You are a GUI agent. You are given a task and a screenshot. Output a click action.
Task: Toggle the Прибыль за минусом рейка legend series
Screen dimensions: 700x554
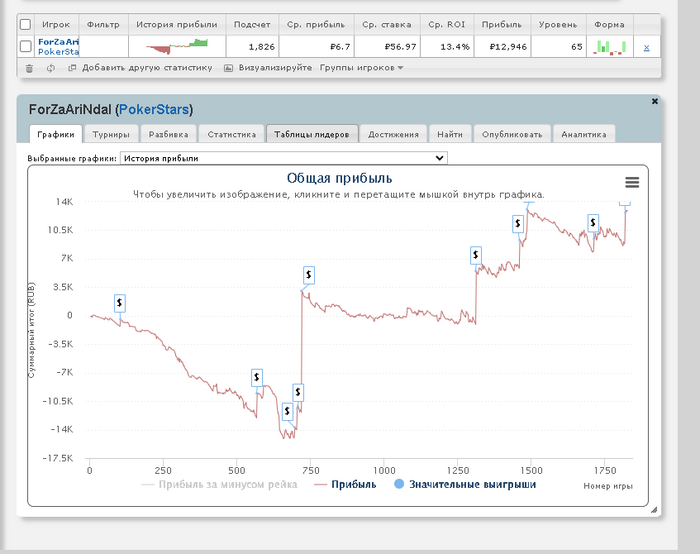(x=219, y=484)
